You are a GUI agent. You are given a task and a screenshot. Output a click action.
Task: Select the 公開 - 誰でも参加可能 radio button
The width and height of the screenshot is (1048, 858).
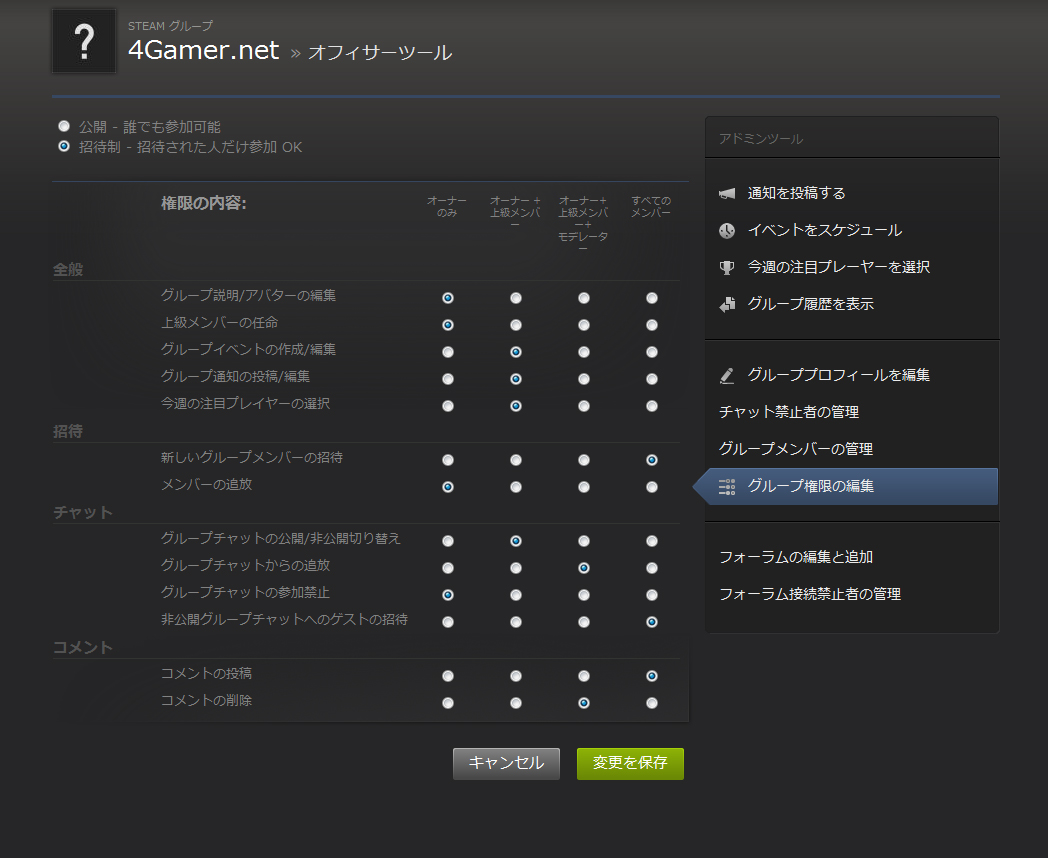click(x=63, y=126)
